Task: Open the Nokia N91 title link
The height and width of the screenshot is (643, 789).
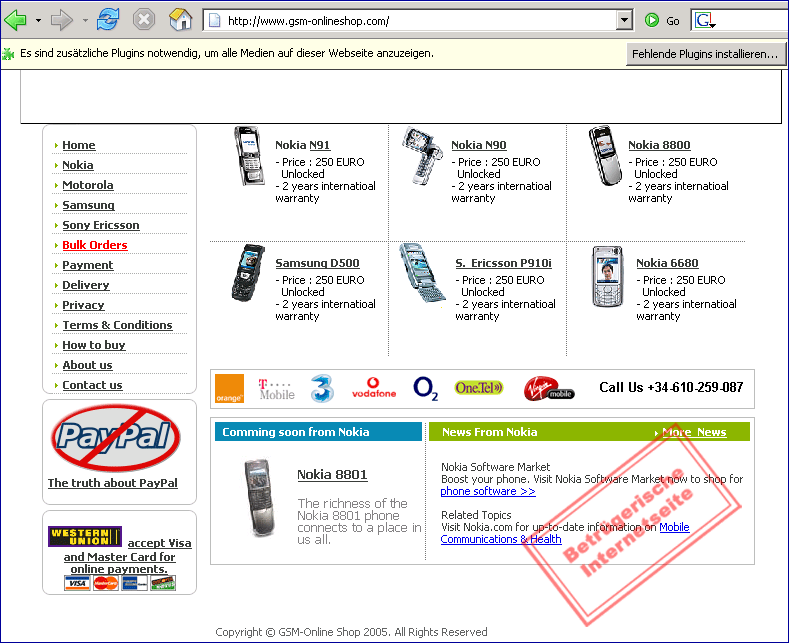Action: (x=302, y=145)
